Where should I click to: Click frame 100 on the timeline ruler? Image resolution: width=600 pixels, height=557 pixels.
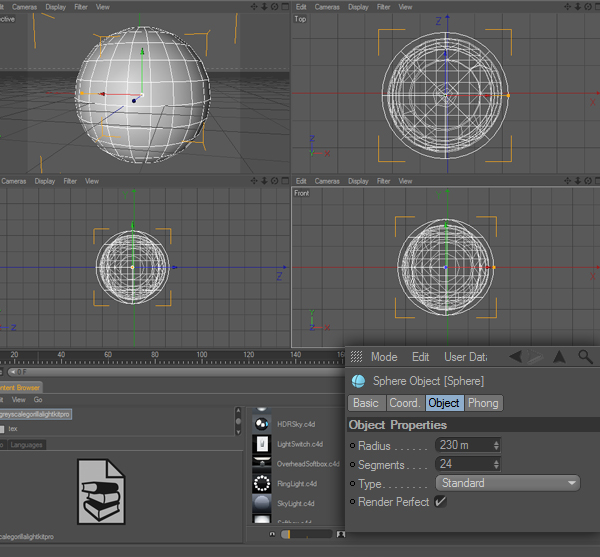202,357
